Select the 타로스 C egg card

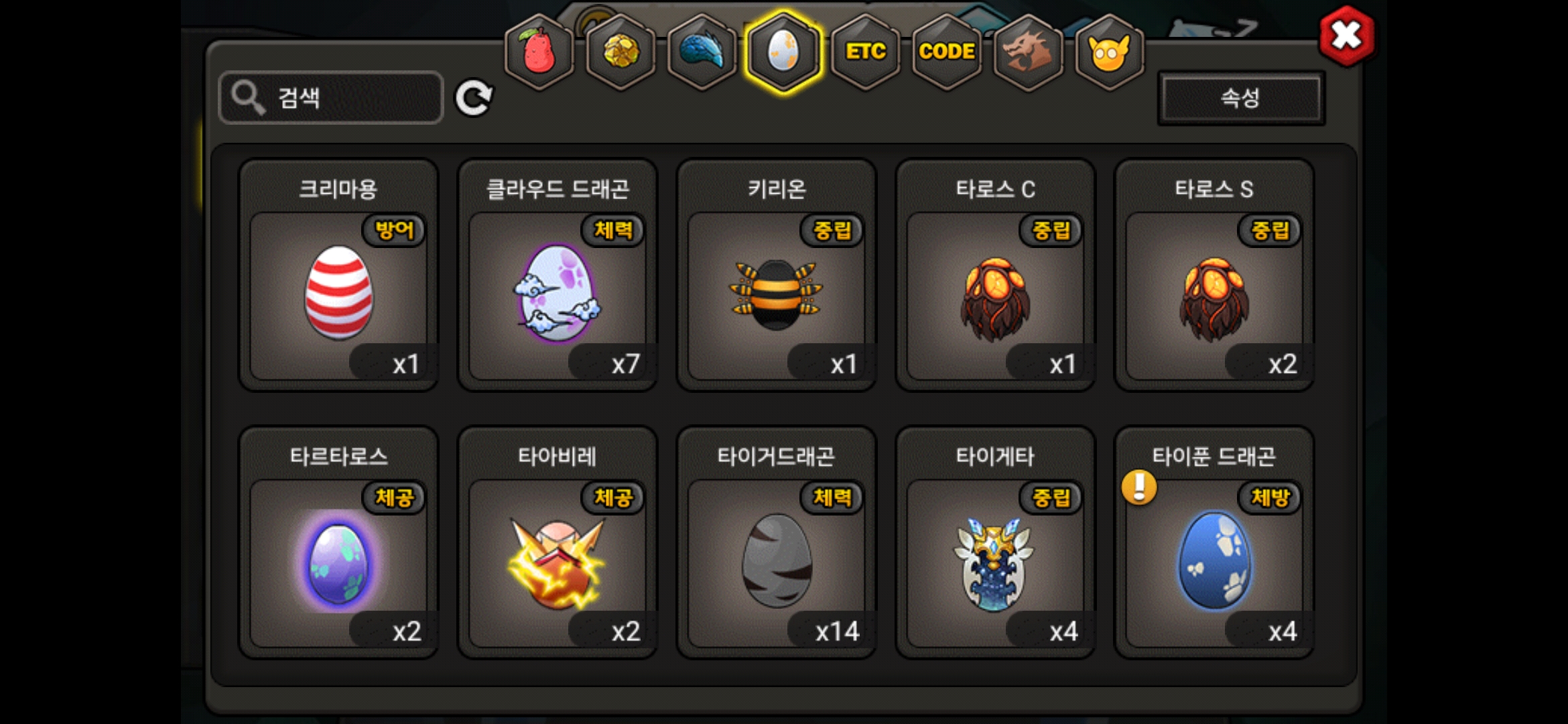pyautogui.click(x=996, y=275)
